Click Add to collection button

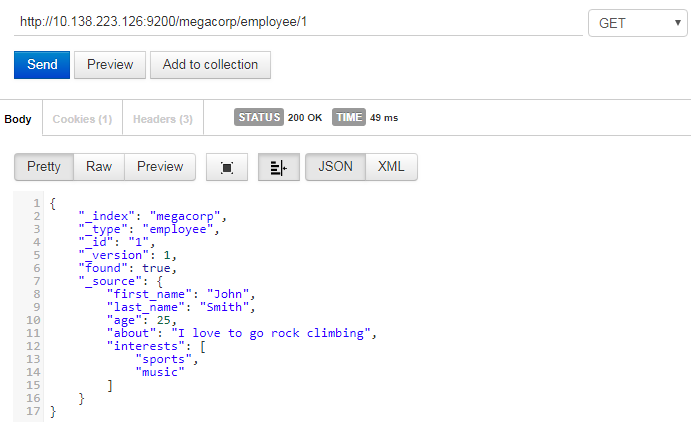coord(210,65)
